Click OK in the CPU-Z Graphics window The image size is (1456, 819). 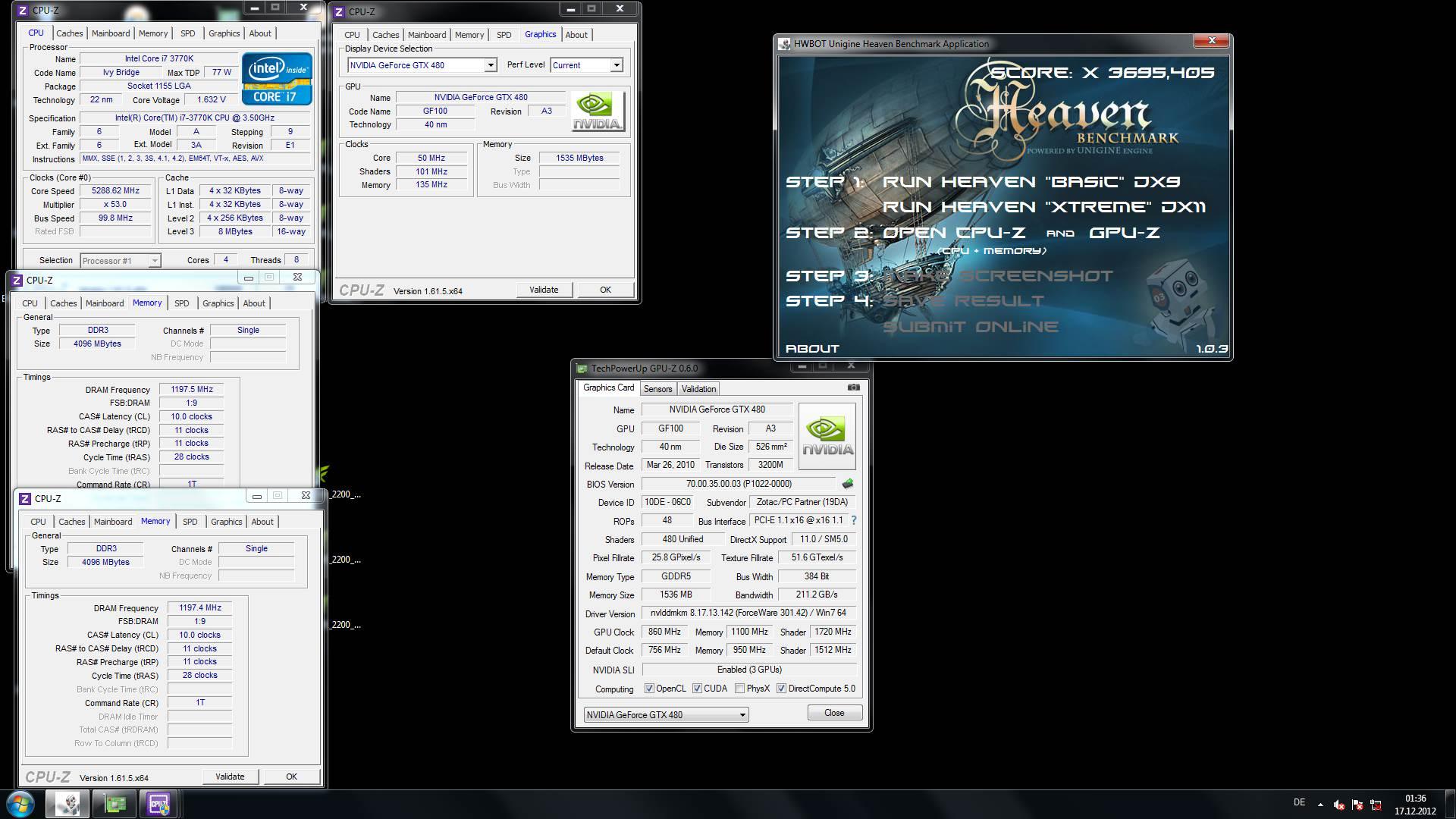point(605,290)
